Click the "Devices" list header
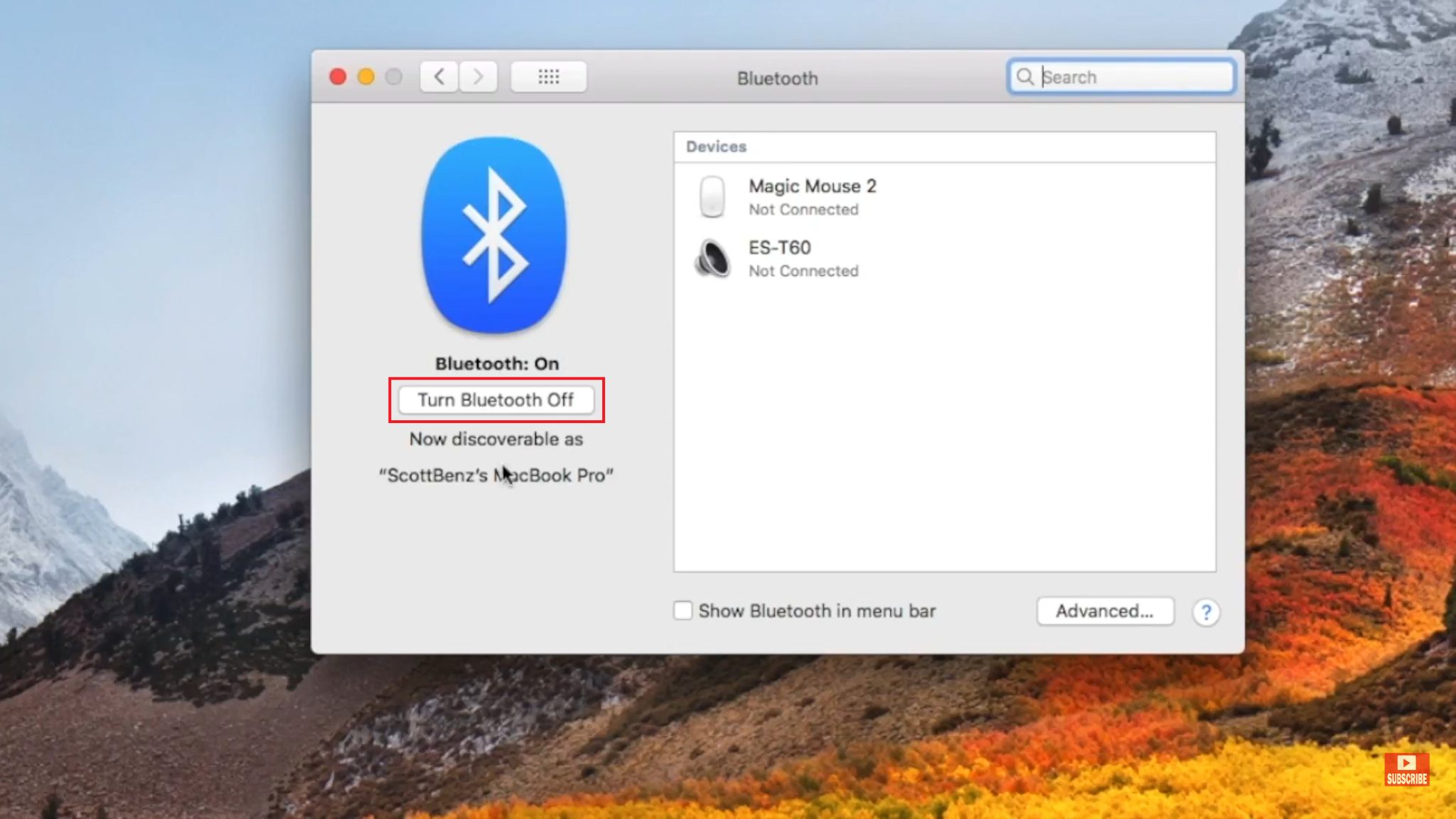The width and height of the screenshot is (1456, 819). (716, 147)
